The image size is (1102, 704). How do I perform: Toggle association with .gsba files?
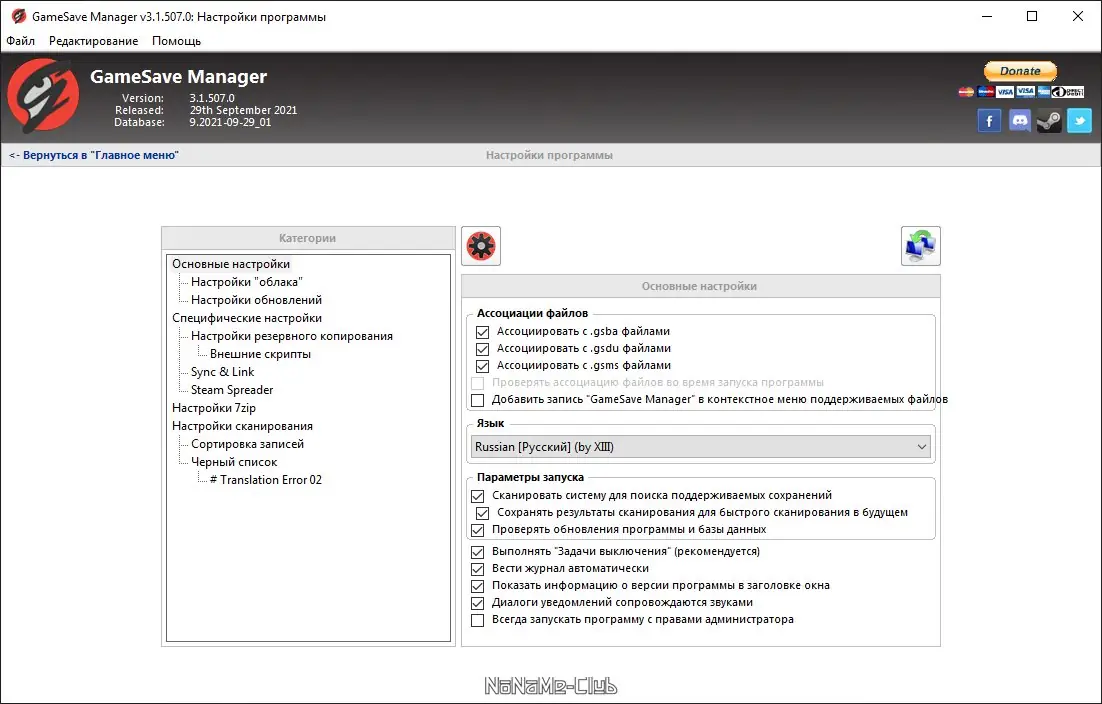click(x=482, y=332)
